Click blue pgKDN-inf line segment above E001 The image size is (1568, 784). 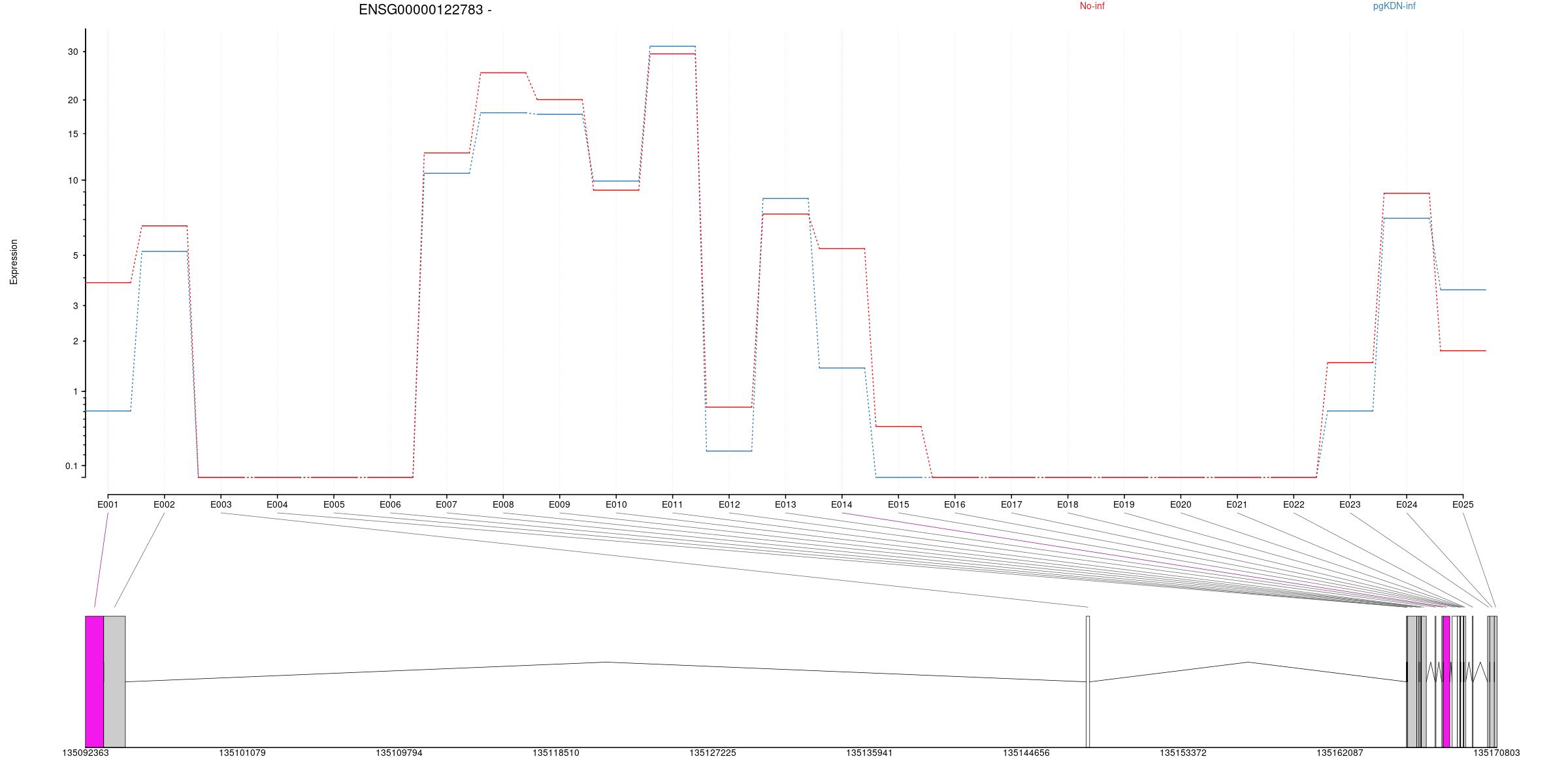(108, 411)
